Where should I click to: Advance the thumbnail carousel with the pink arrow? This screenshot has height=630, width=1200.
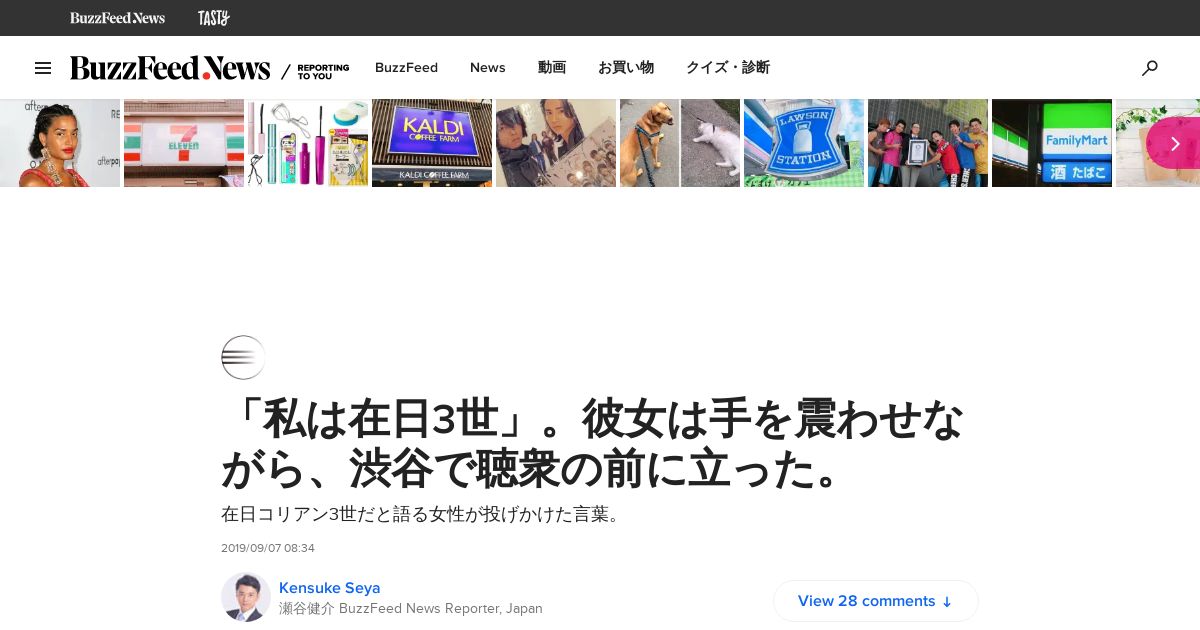1173,143
